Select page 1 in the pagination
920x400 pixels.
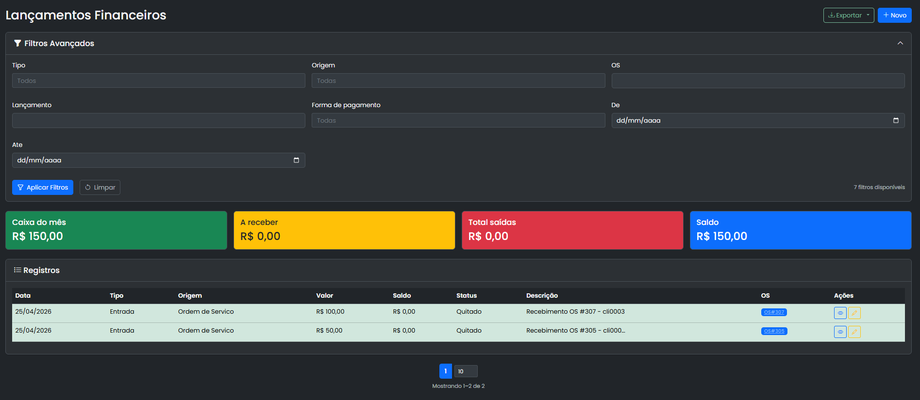[x=445, y=371]
